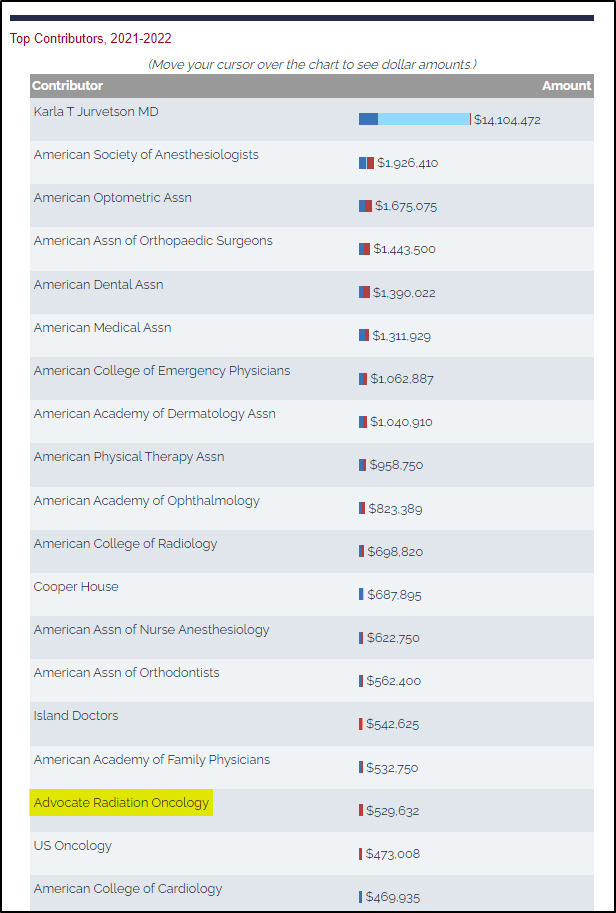Select the American College of Cardiology row
The image size is (616, 913).
(x=312, y=894)
